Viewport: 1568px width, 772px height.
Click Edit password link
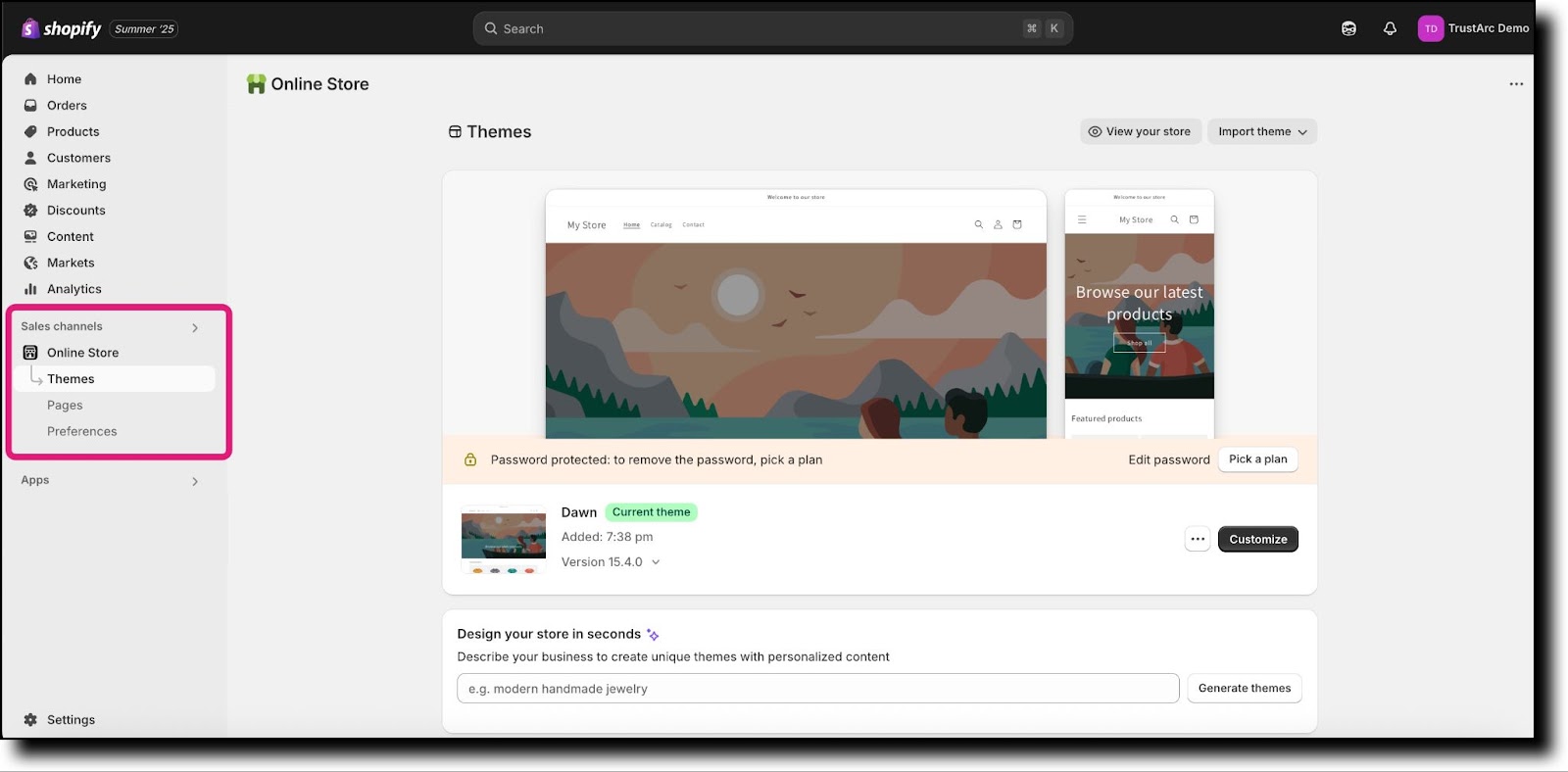[1169, 459]
